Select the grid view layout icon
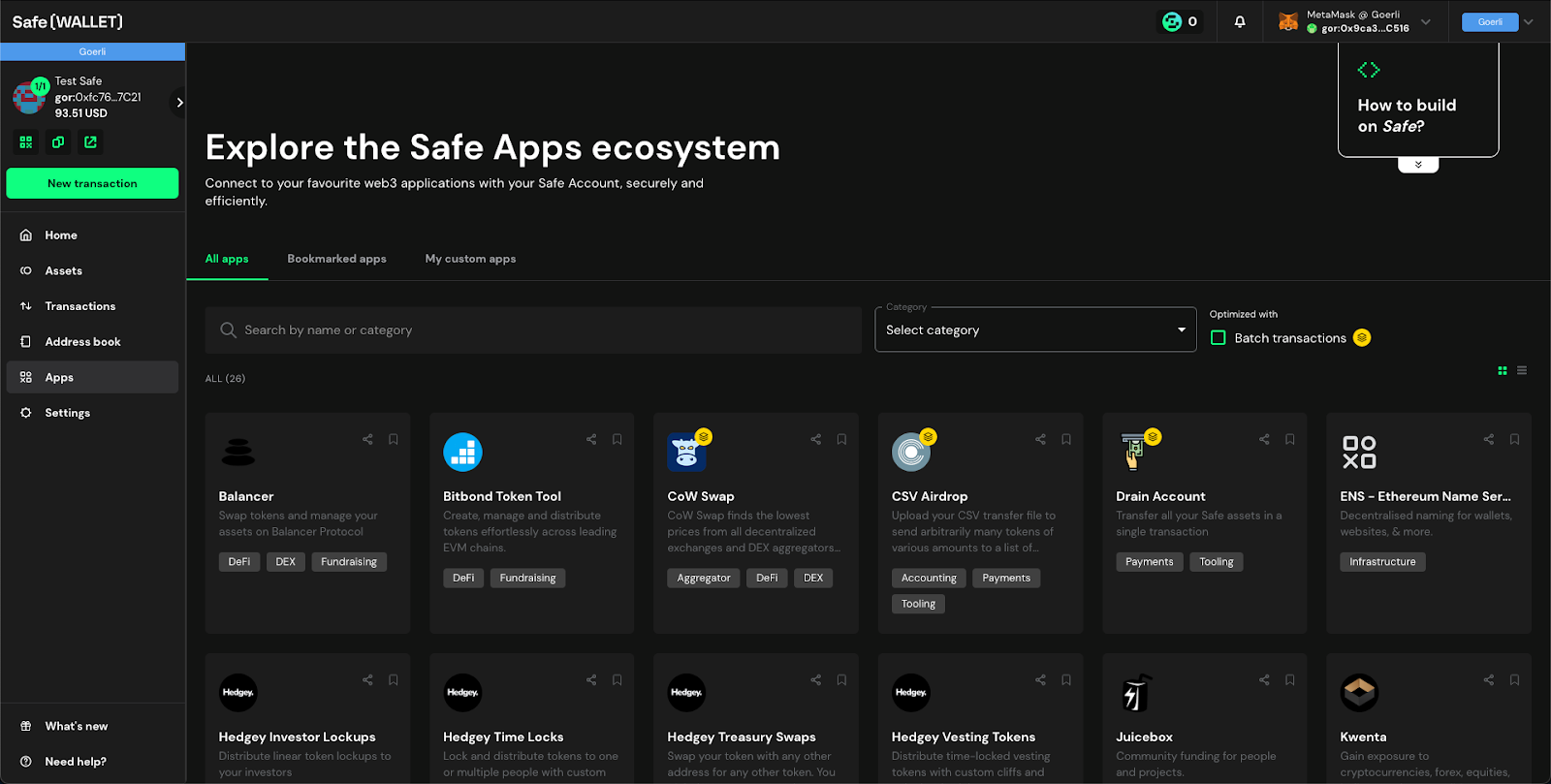The image size is (1551, 784). point(1503,370)
